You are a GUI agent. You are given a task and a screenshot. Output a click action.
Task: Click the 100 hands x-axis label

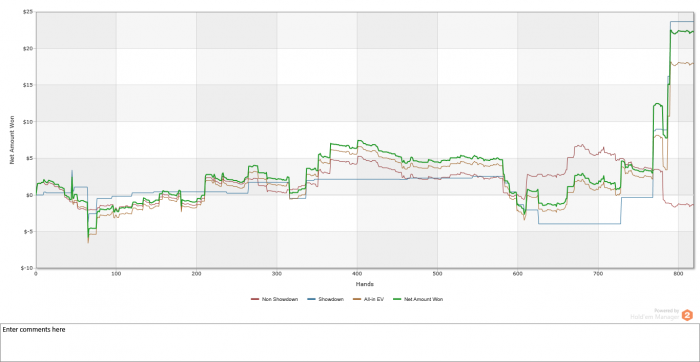coord(116,273)
